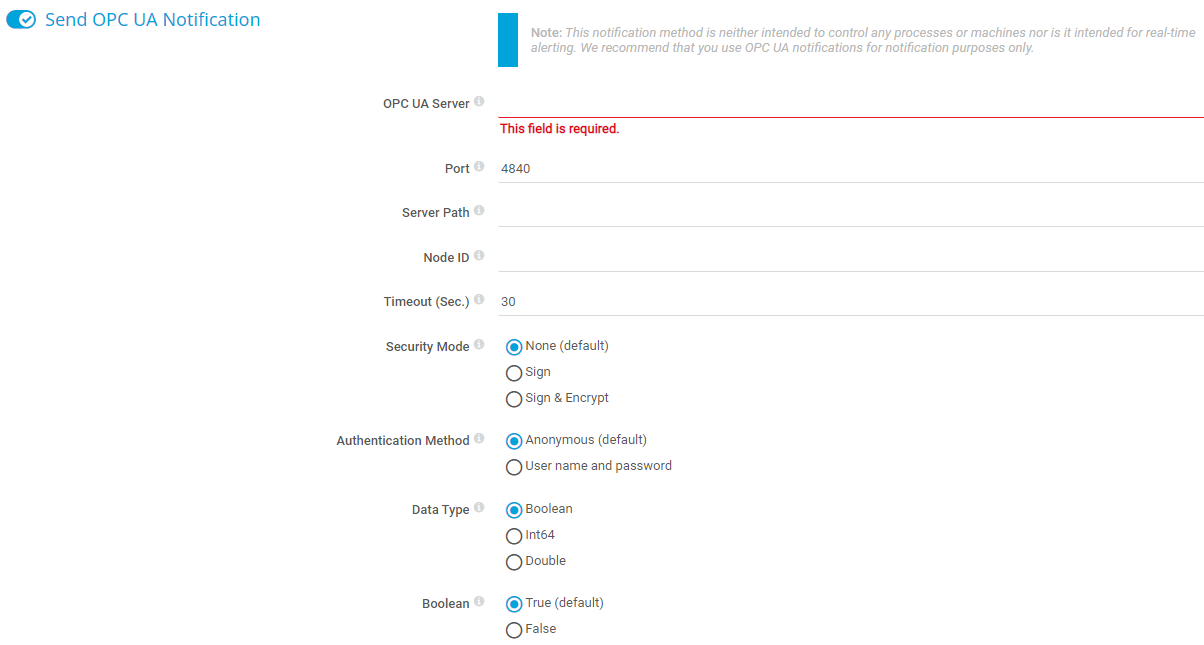This screenshot has height=645, width=1204.
Task: Click the Server Path text field
Action: pos(850,213)
